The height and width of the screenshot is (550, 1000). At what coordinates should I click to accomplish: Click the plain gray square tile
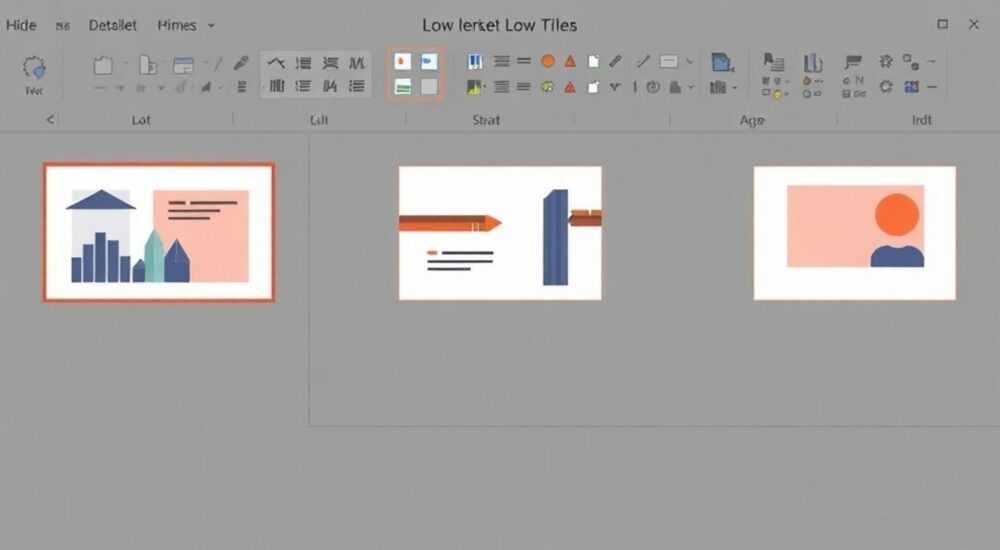[429, 87]
